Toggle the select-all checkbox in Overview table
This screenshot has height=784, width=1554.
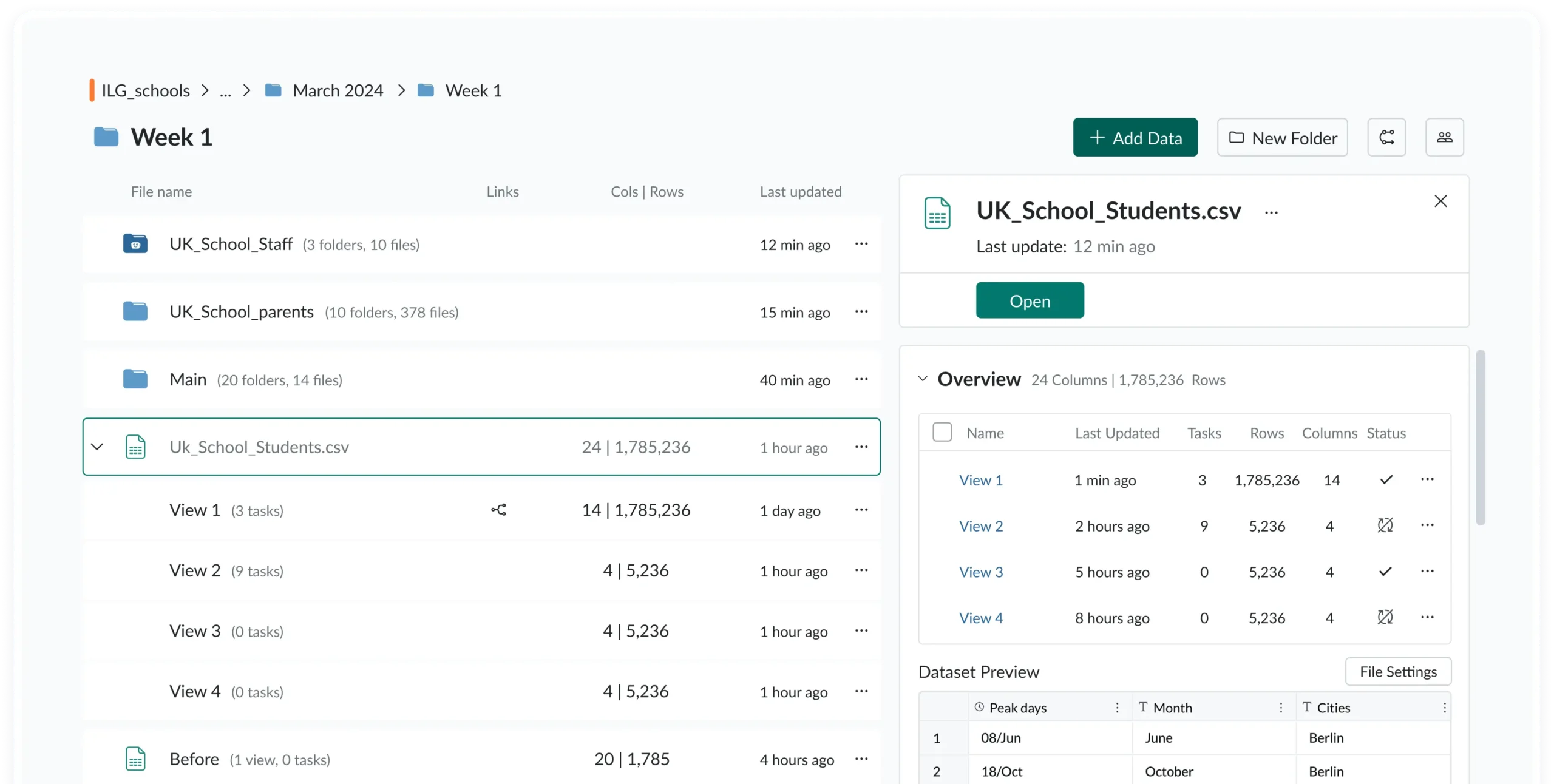point(942,433)
